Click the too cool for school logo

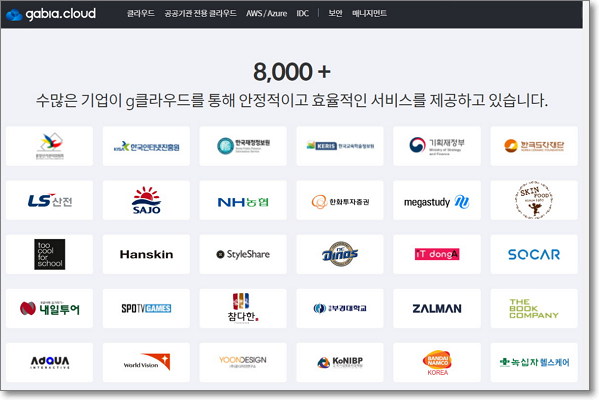[49, 254]
